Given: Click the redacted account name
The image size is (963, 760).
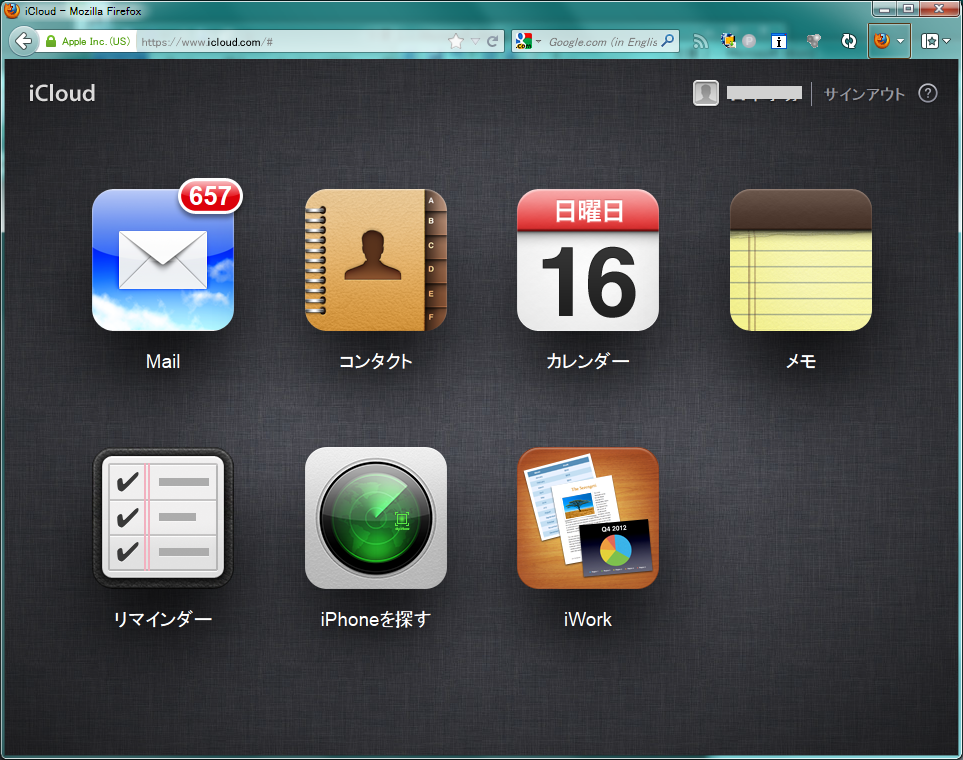Looking at the screenshot, I should pyautogui.click(x=764, y=93).
